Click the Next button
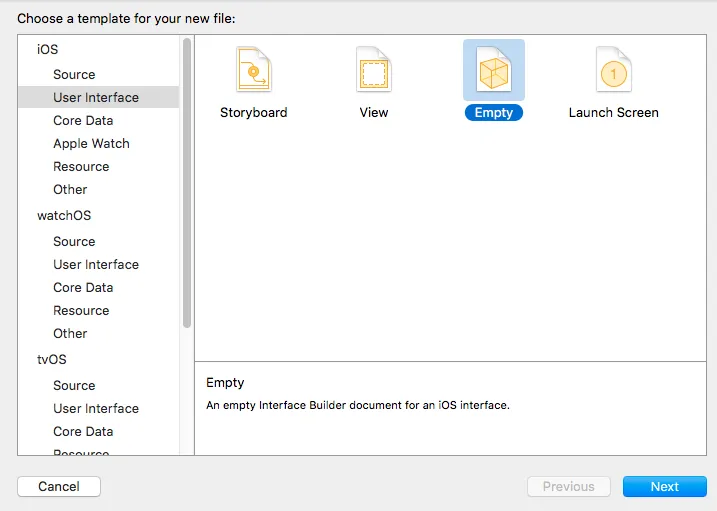 (664, 487)
